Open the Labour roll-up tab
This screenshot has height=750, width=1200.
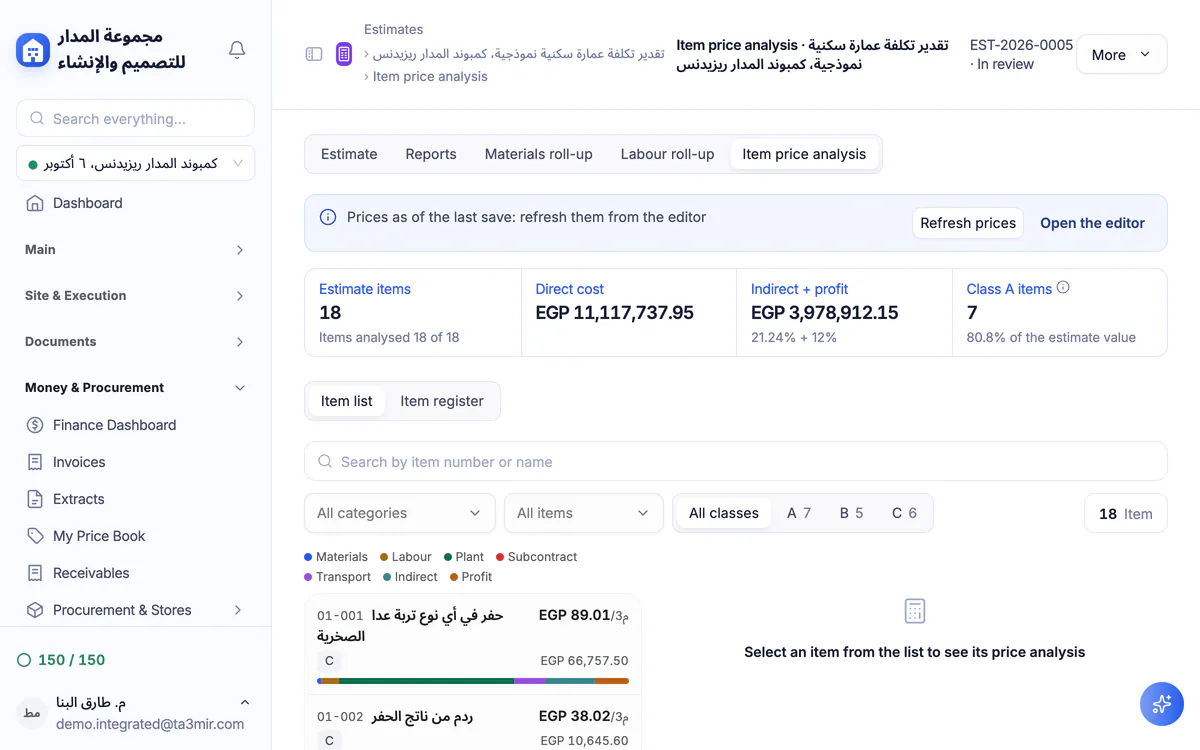pyautogui.click(x=668, y=154)
